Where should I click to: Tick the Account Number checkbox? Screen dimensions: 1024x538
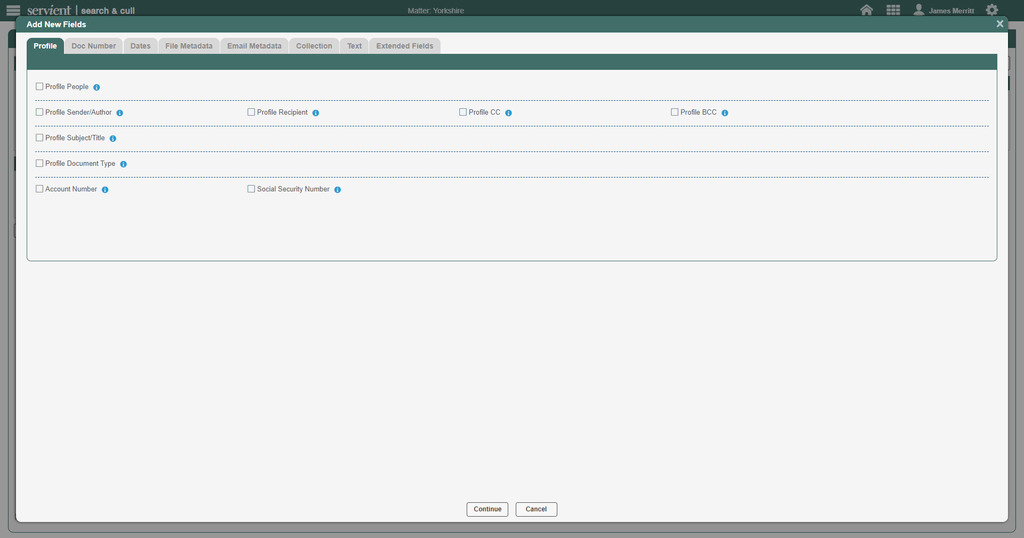tap(40, 189)
